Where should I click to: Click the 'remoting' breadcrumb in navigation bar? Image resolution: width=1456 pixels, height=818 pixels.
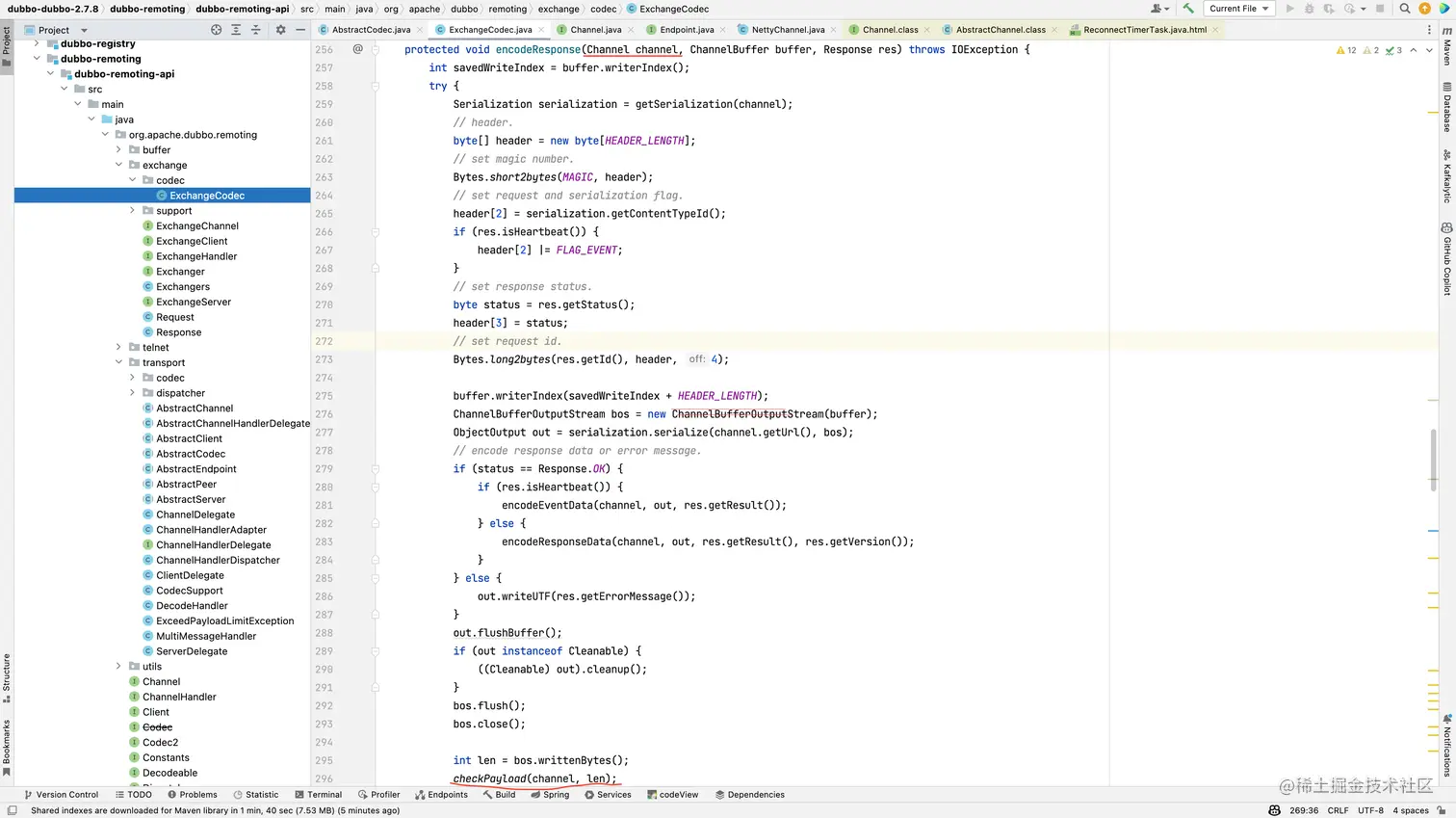coord(507,9)
